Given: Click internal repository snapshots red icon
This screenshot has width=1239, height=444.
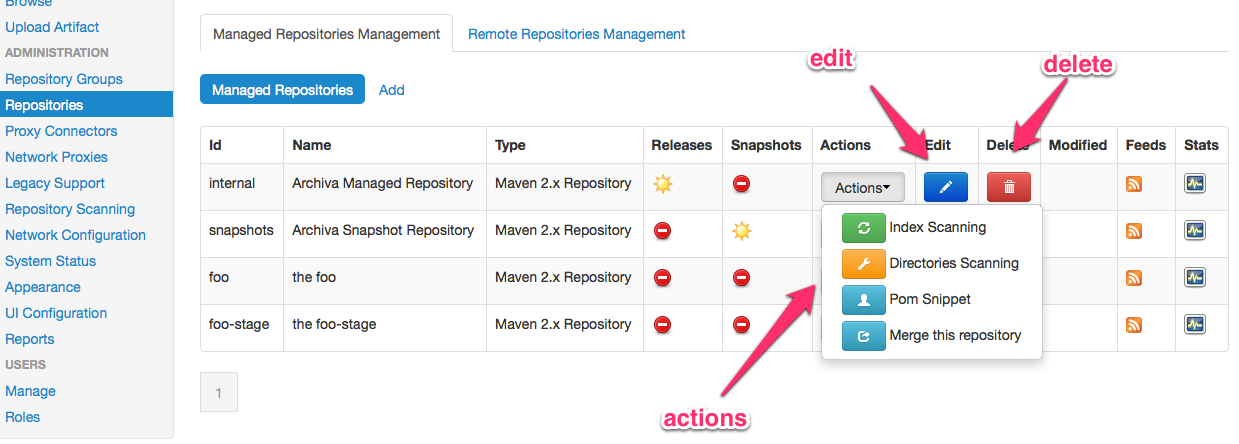Looking at the screenshot, I should 741,184.
